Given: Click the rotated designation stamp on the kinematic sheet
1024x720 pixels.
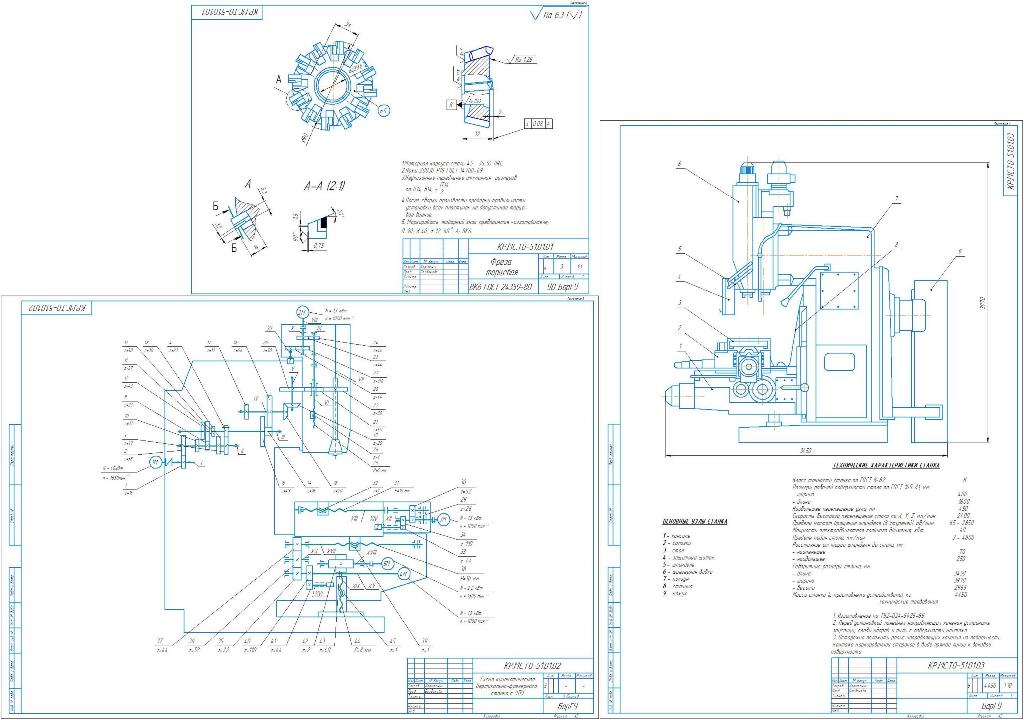Looking at the screenshot, I should tap(57, 308).
